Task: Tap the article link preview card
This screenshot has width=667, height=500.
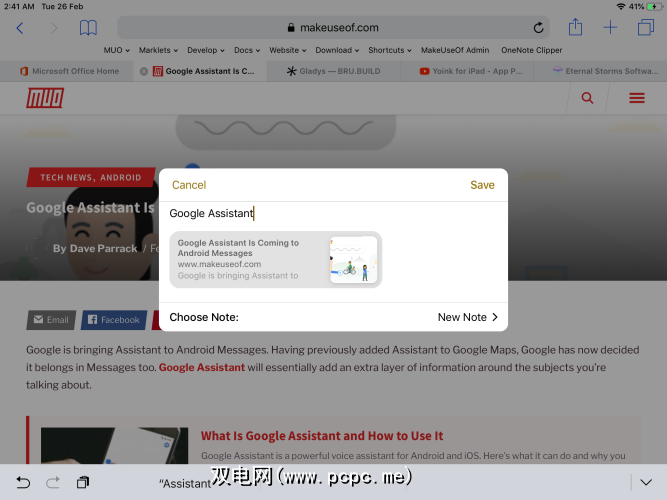Action: (x=276, y=260)
